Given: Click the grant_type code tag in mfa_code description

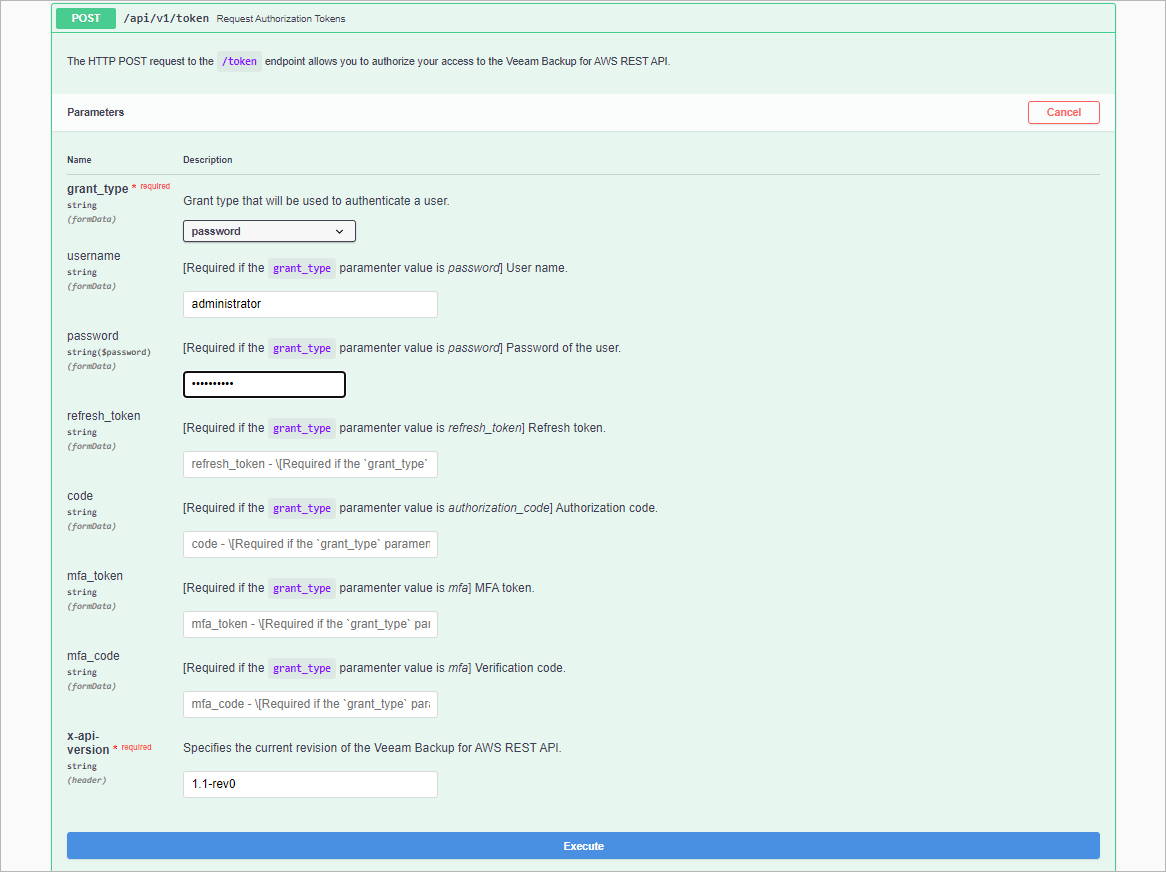Looking at the screenshot, I should [302, 668].
